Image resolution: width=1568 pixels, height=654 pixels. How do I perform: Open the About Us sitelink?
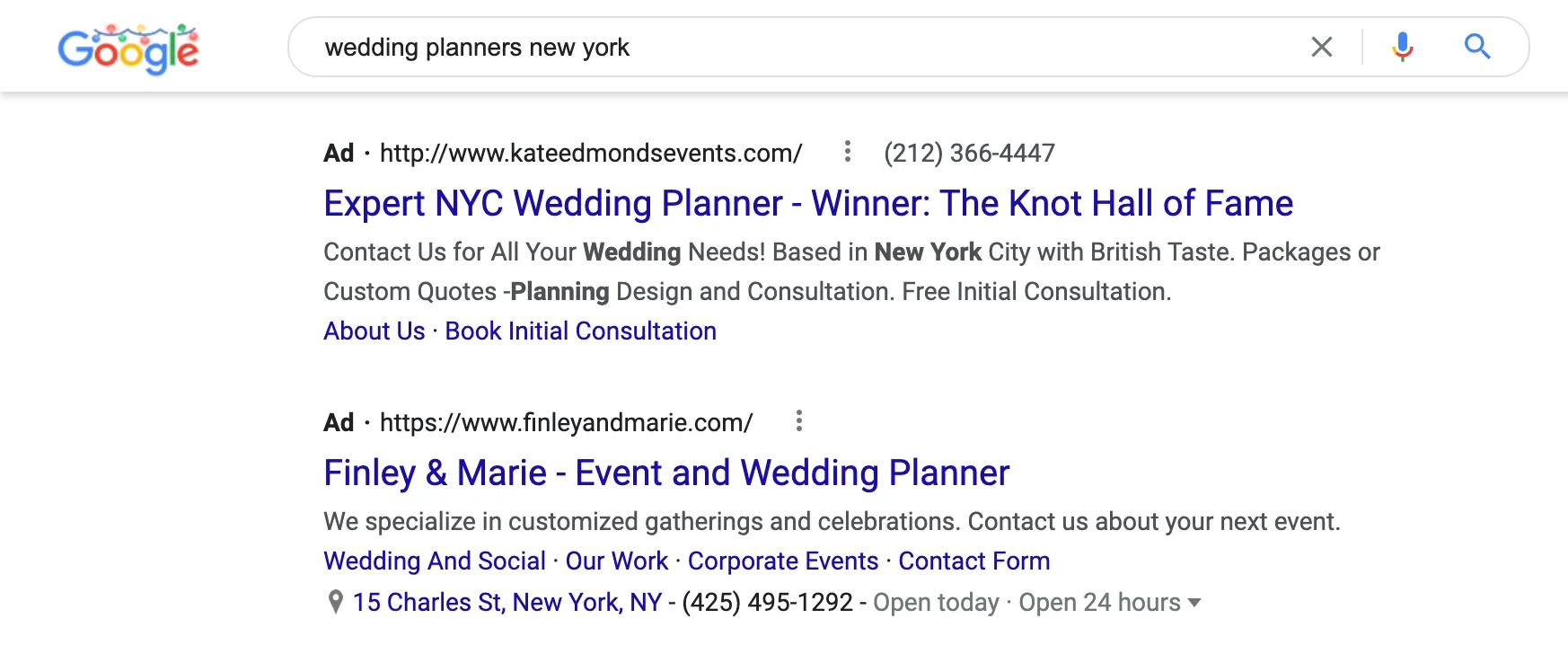(374, 331)
